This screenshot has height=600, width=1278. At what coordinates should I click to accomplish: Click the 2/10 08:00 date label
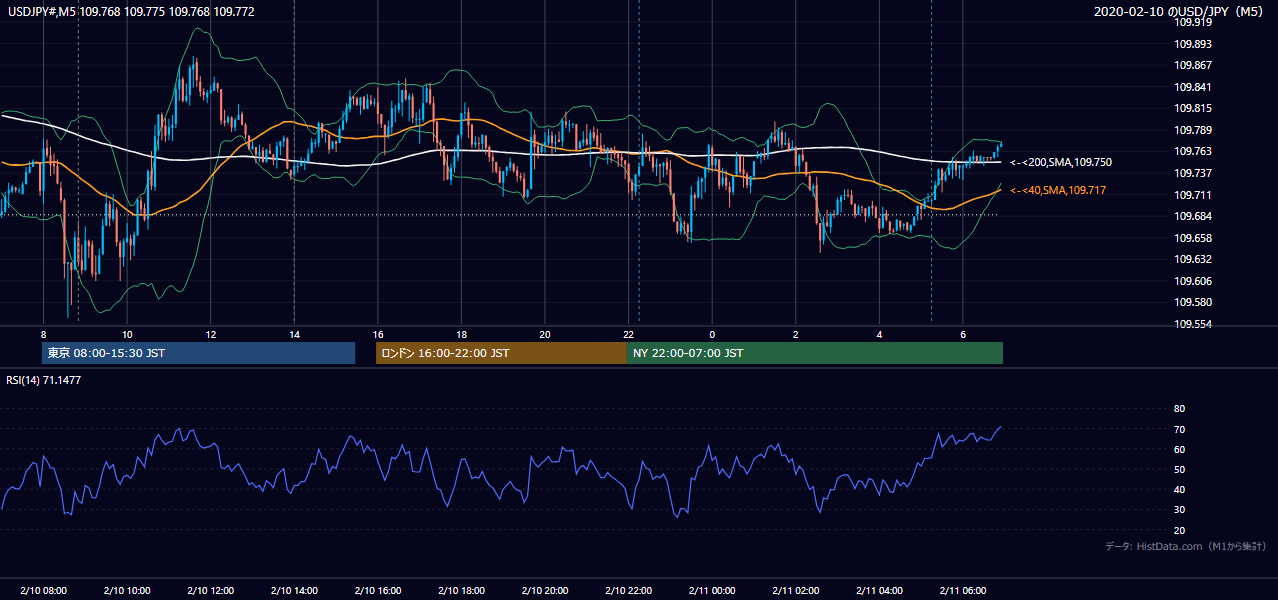tap(43, 590)
